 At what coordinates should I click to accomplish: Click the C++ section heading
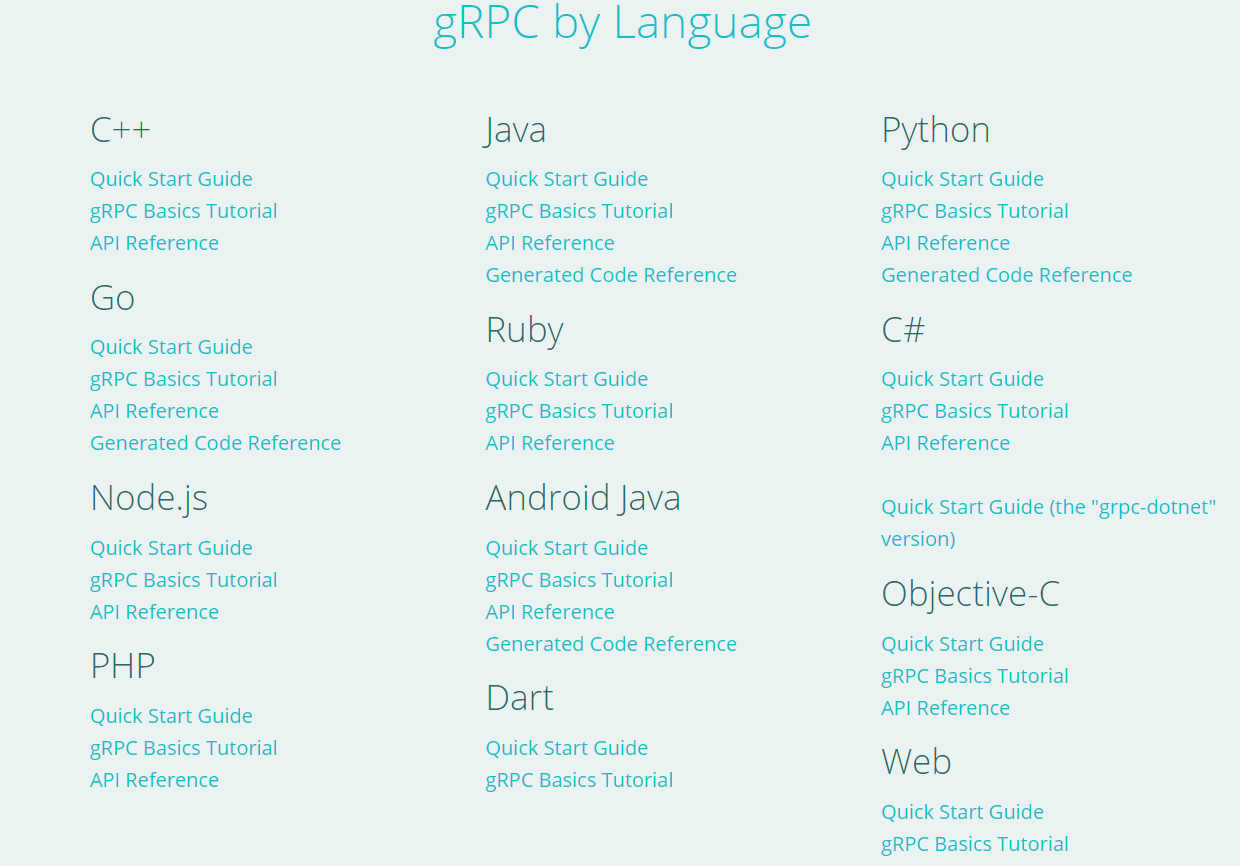tap(120, 130)
